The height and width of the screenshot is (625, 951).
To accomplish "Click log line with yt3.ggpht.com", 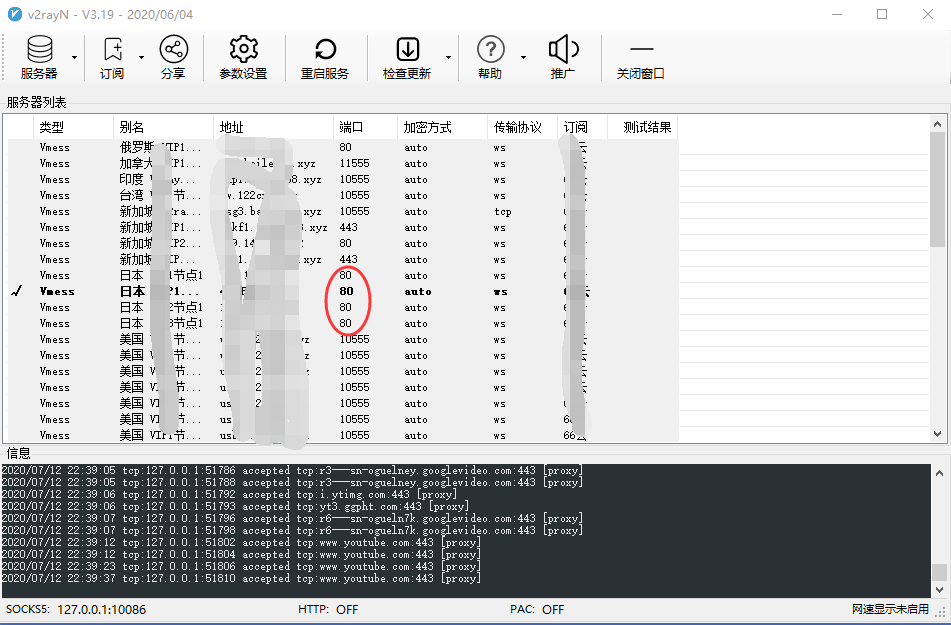I will click(235, 506).
